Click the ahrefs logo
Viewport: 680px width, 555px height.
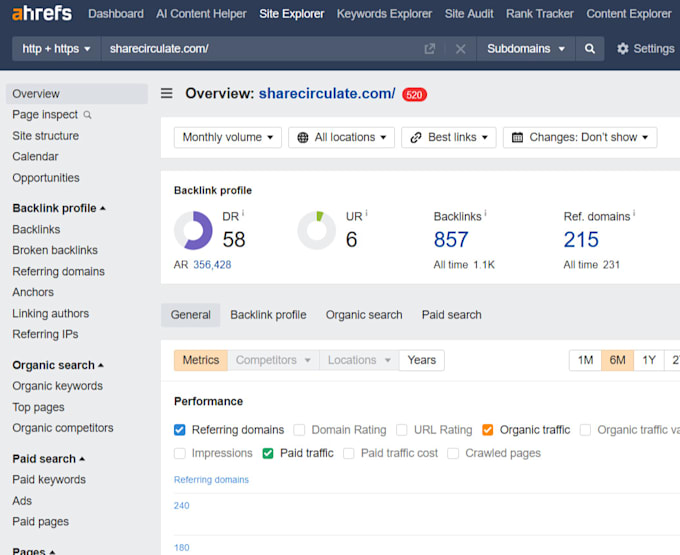coord(42,13)
